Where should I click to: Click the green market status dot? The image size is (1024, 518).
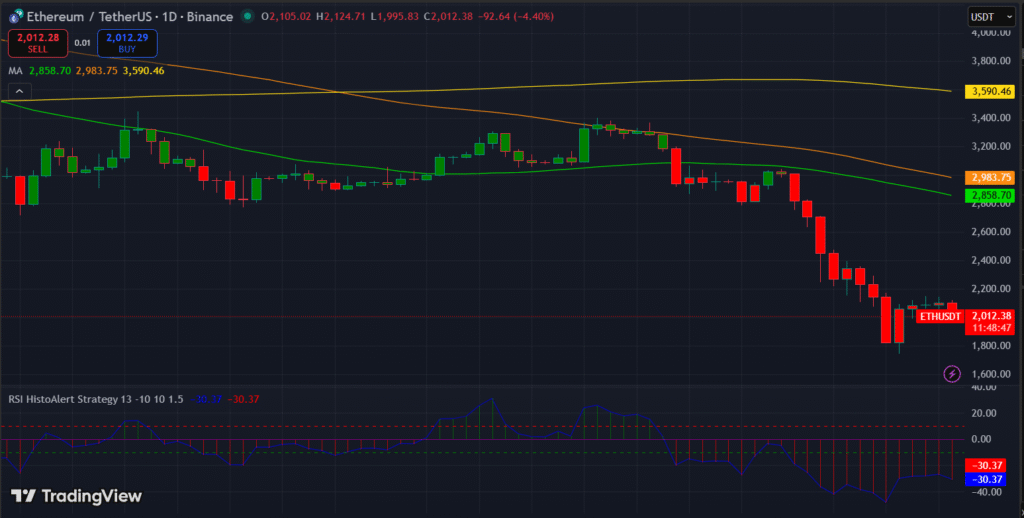(x=248, y=15)
